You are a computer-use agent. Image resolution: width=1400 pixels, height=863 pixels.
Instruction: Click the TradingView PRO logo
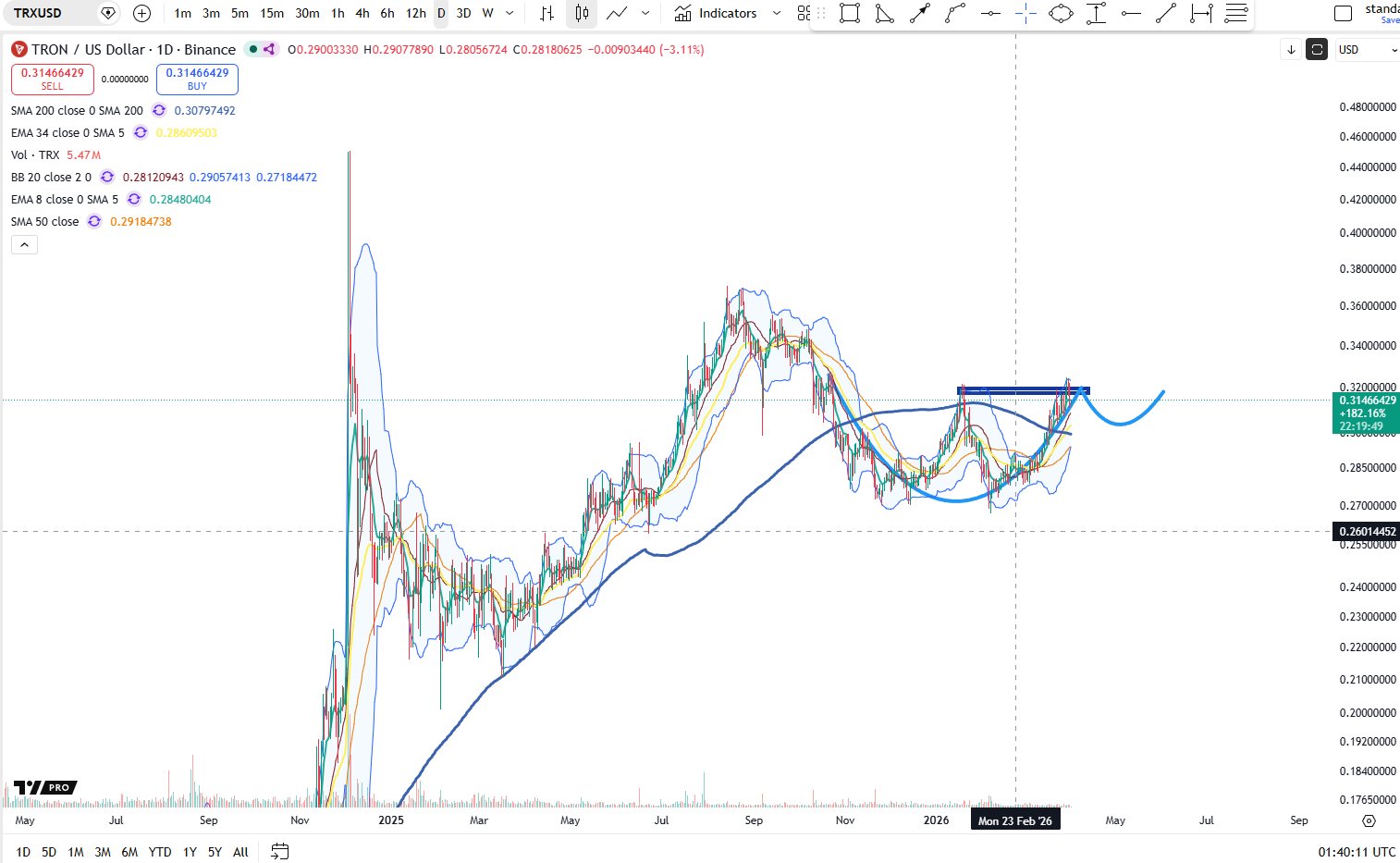point(45,787)
